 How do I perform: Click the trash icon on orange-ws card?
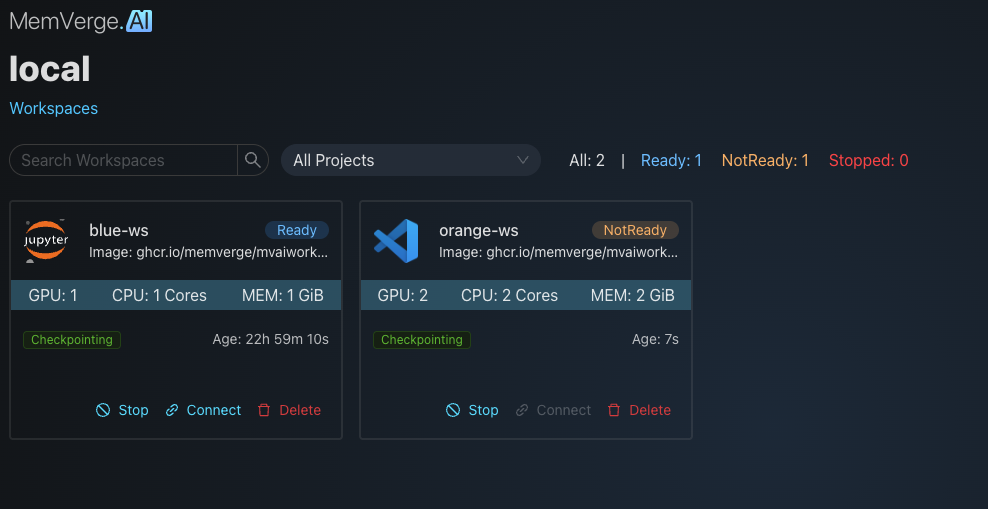tap(614, 410)
